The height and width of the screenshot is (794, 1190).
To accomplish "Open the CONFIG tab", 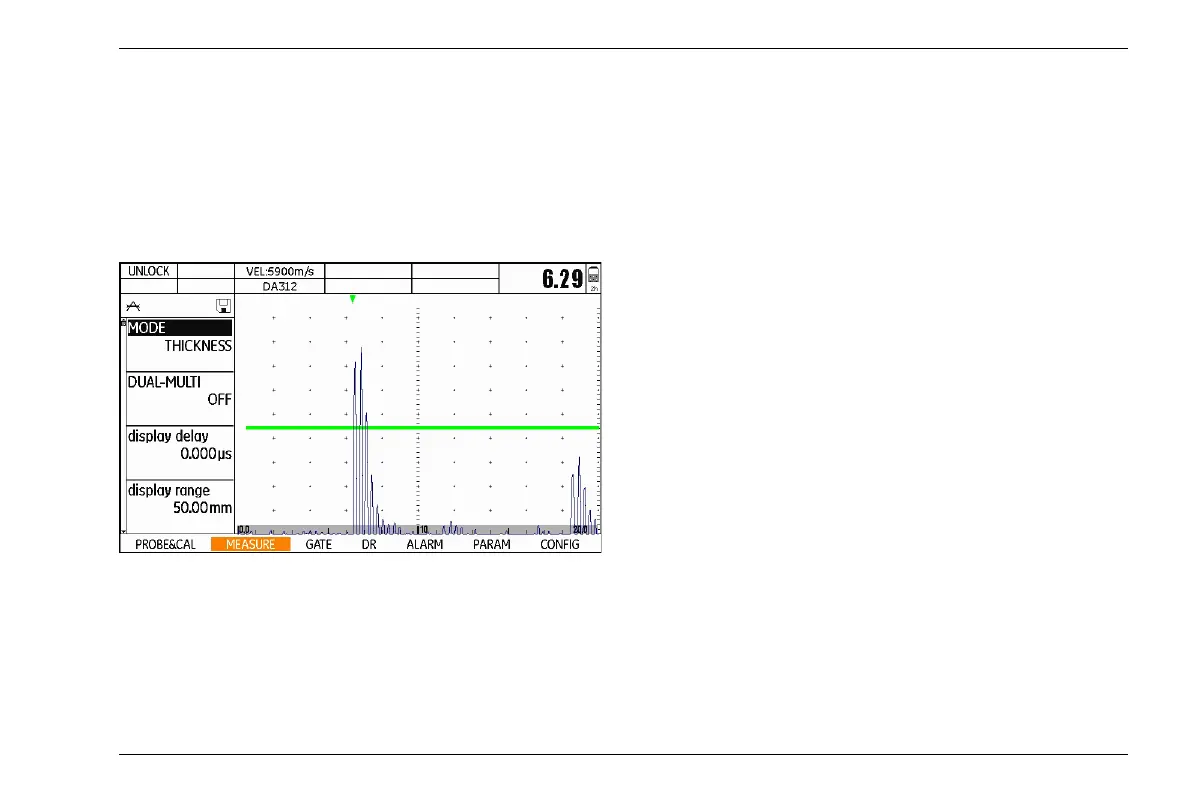I will point(559,544).
